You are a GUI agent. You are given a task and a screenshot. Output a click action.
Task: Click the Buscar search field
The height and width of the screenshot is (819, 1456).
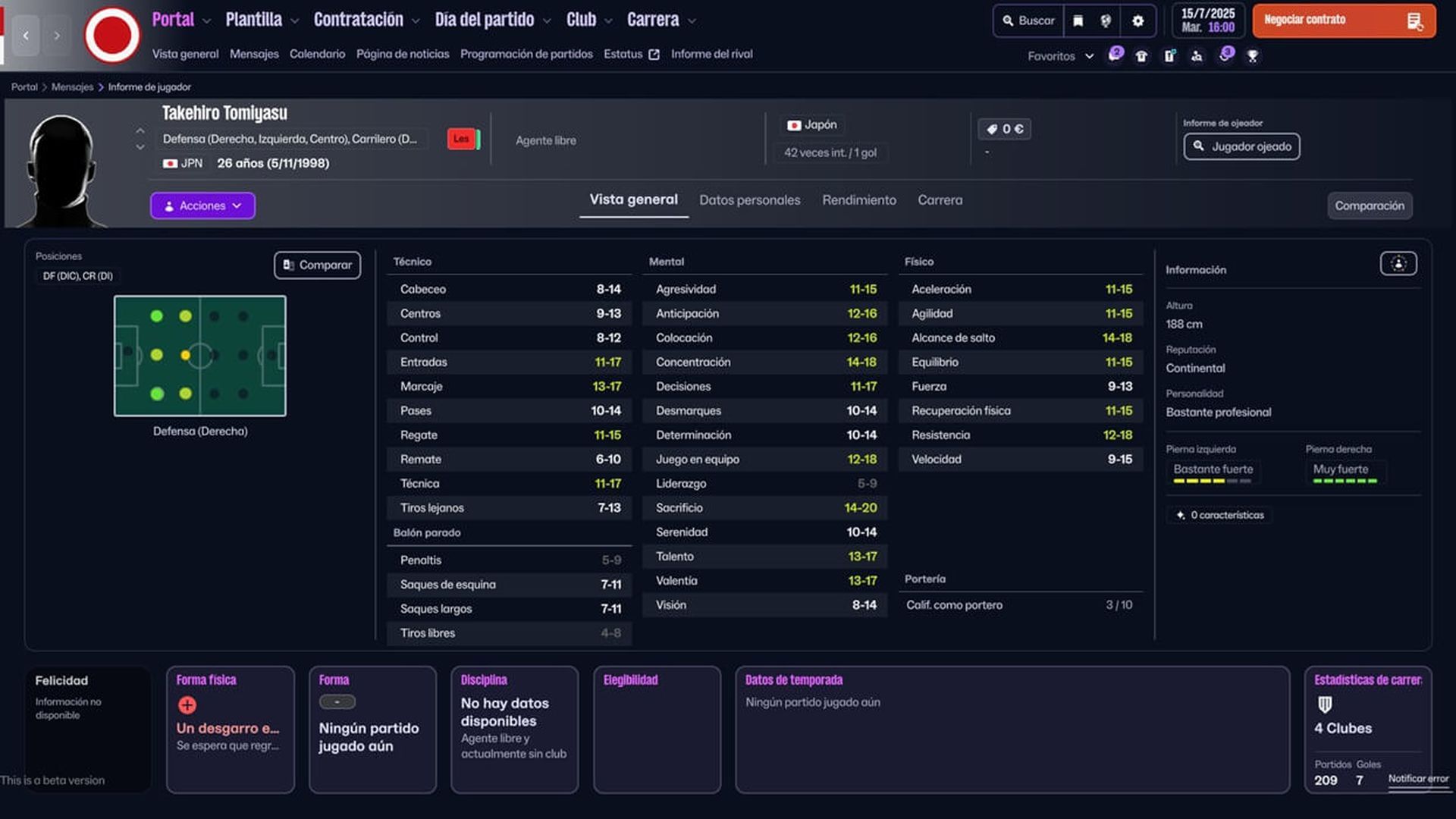[1028, 21]
